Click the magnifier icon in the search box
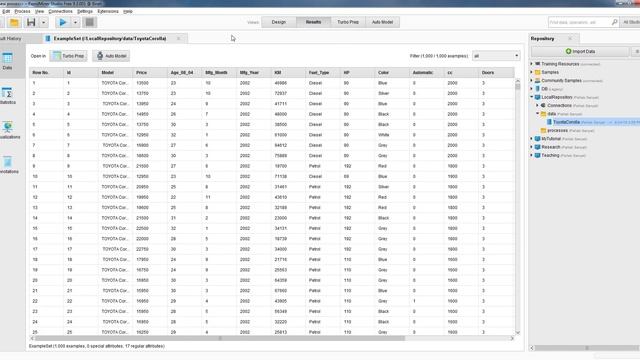Viewport: 640px width, 360px height. (614, 22)
